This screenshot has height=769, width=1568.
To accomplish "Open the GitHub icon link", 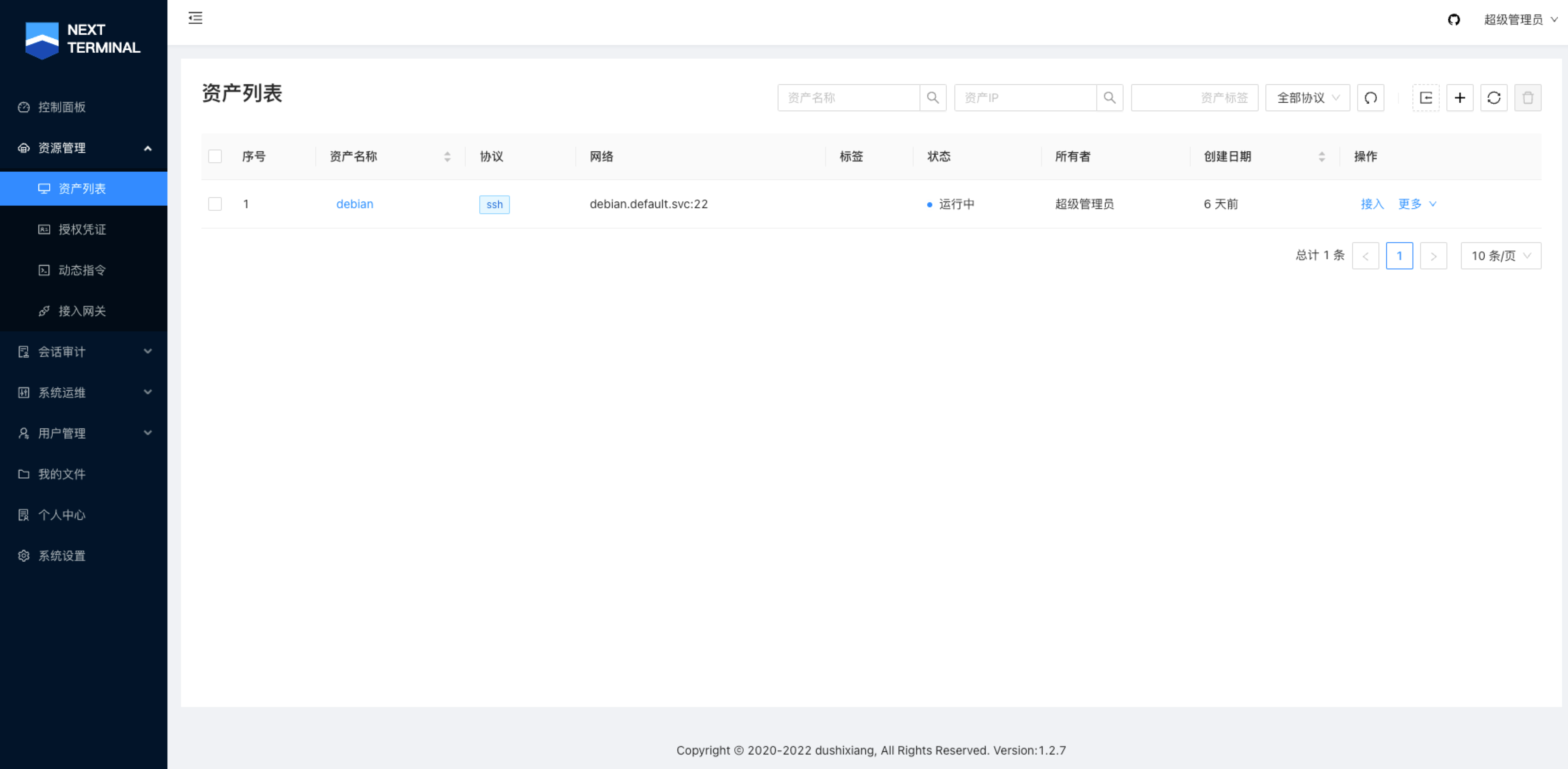I will [1454, 20].
